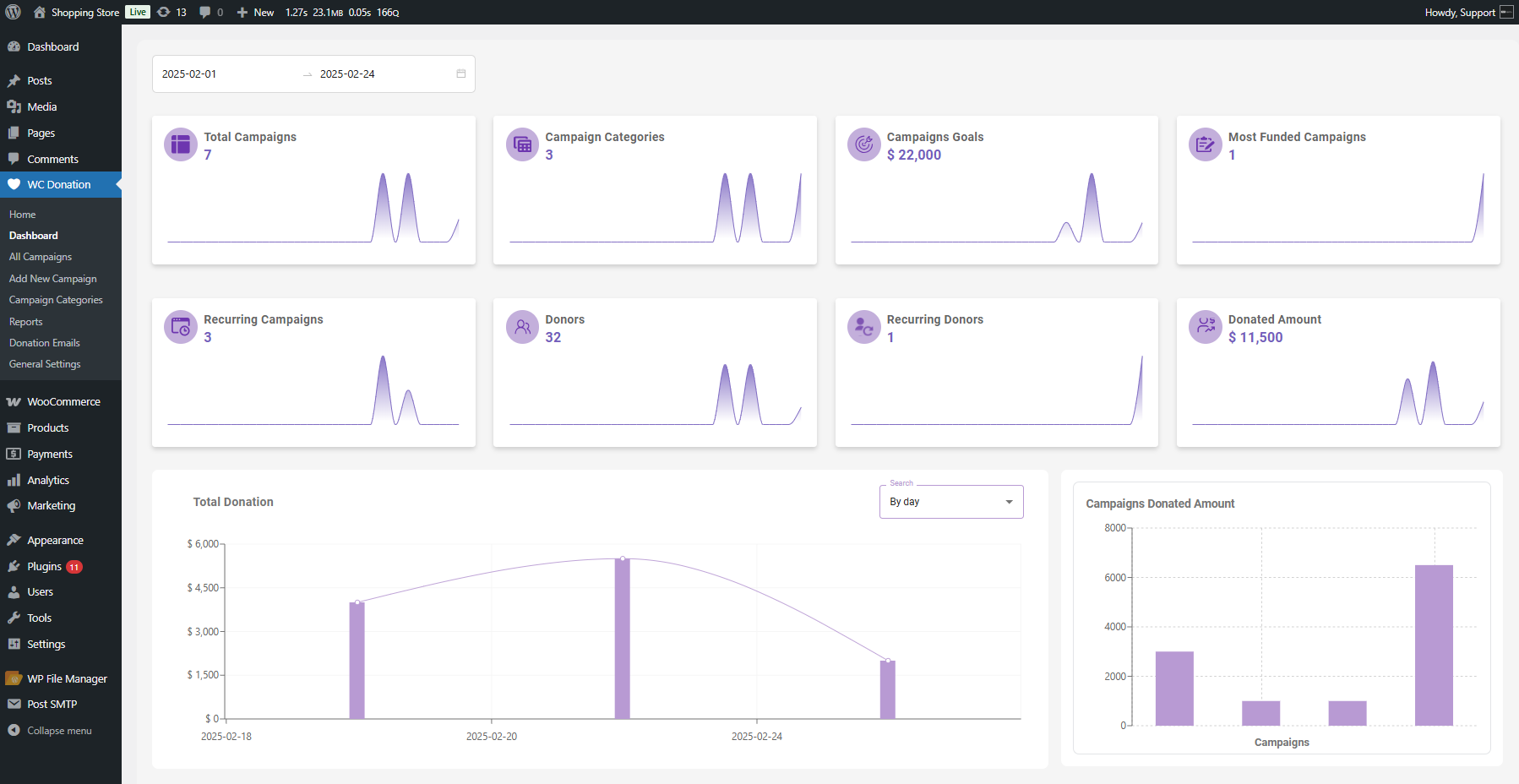Click the Recurring Campaigns card icon
The width and height of the screenshot is (1519, 784).
[x=180, y=327]
